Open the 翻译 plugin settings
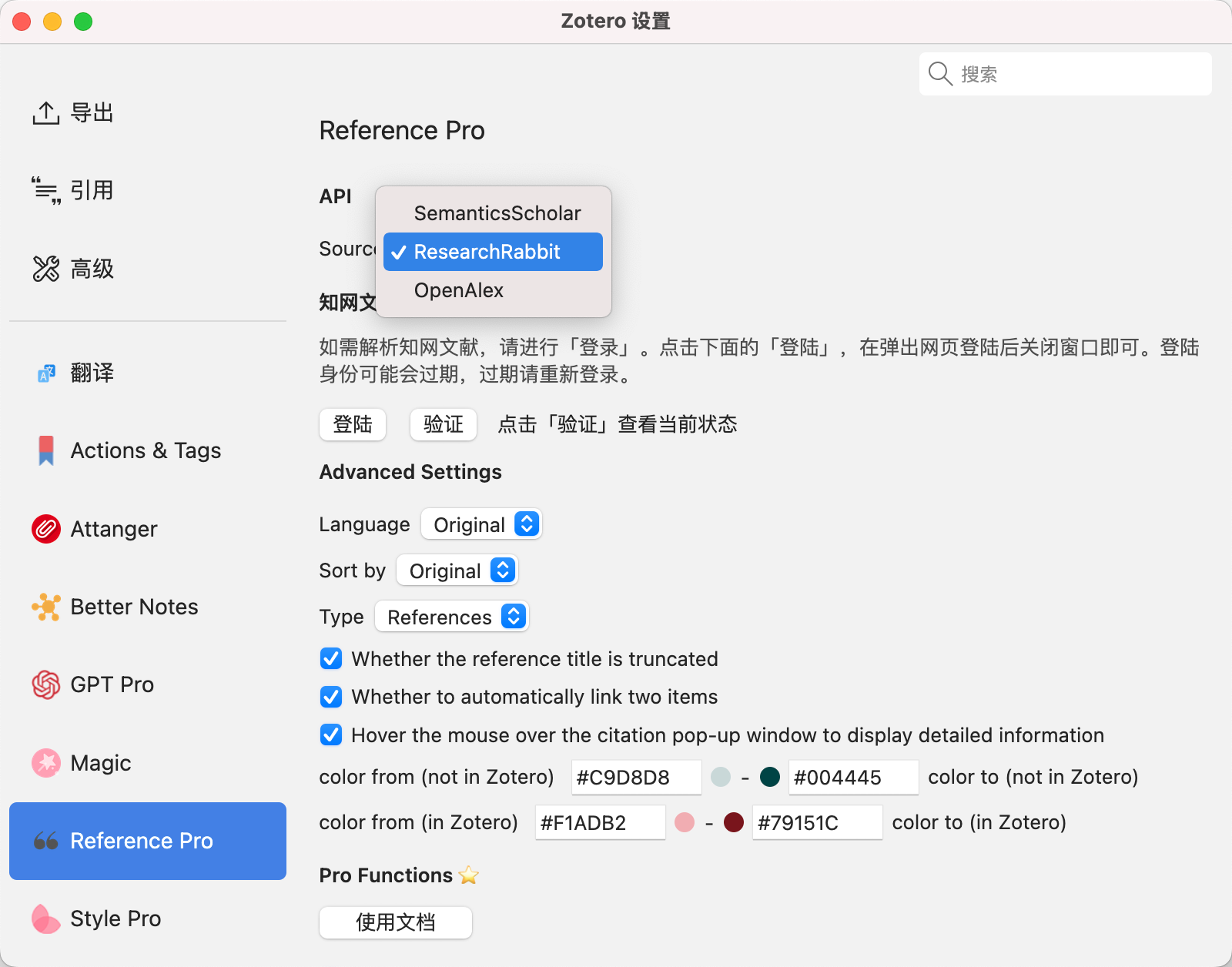 148,373
